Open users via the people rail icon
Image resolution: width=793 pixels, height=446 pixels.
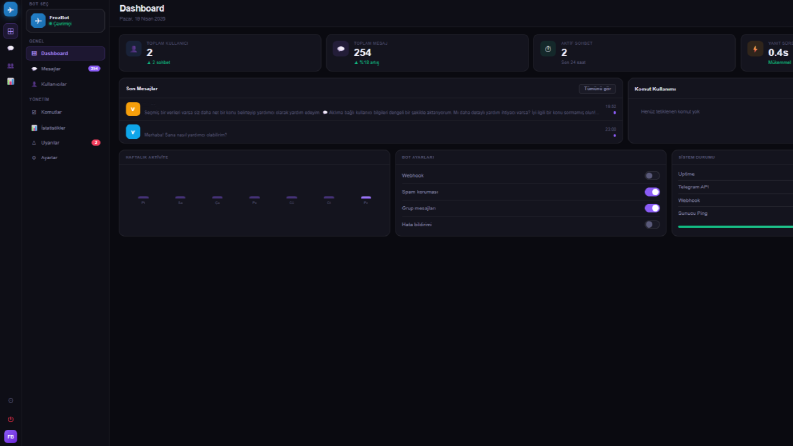click(11, 66)
